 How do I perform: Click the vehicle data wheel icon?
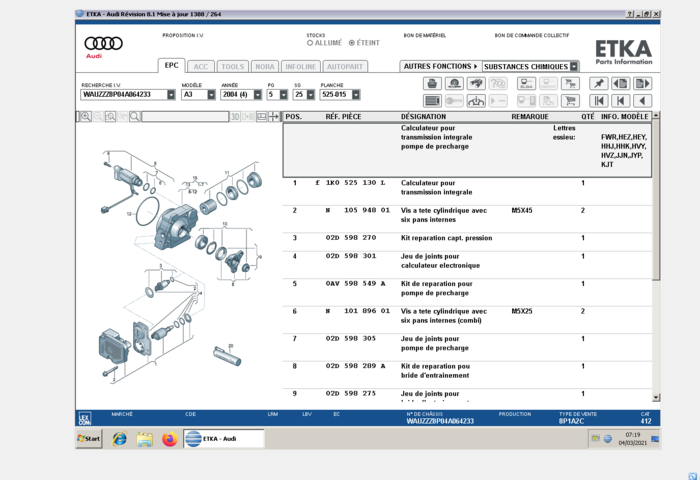[454, 83]
